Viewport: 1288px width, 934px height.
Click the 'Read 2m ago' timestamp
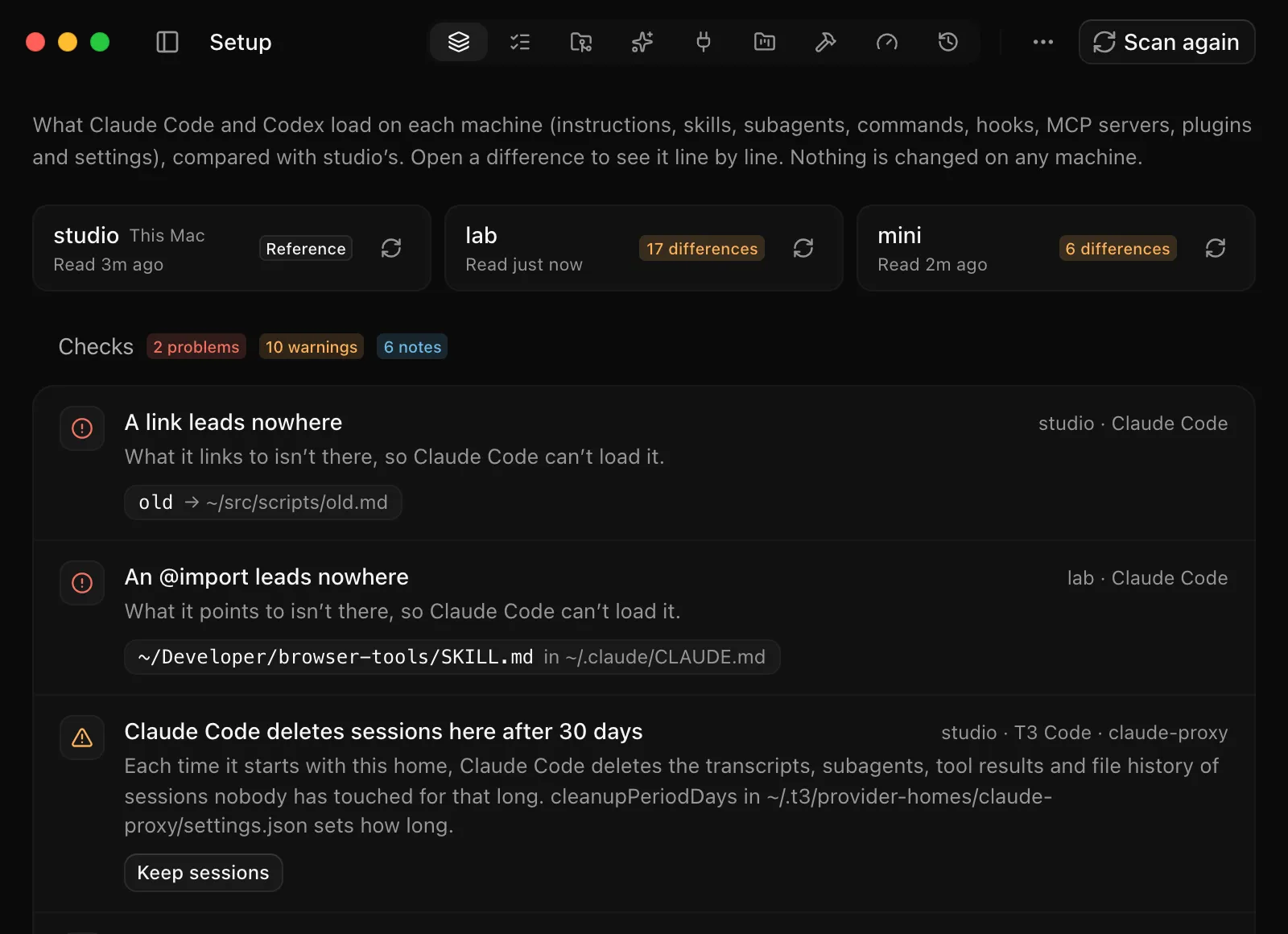click(x=932, y=265)
